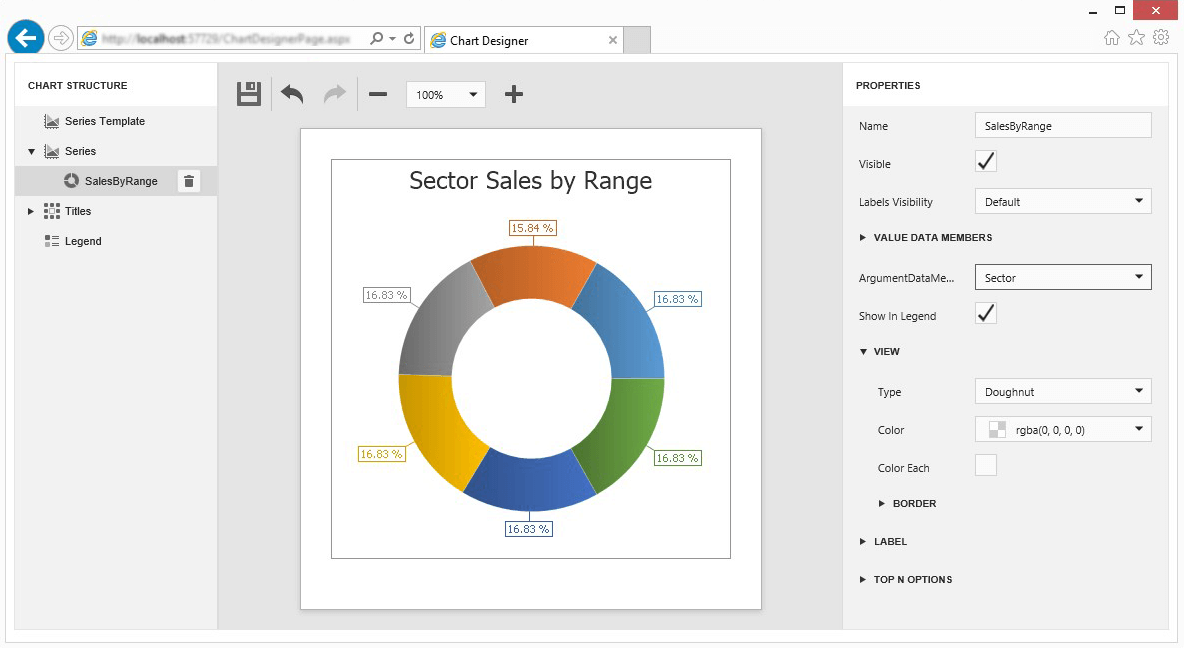1184x648 pixels.
Task: Refresh the page in address bar
Action: coord(409,39)
